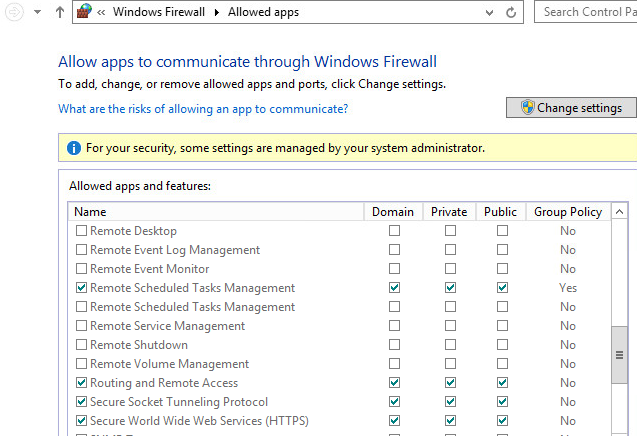Click the Private column header

pyautogui.click(x=449, y=212)
